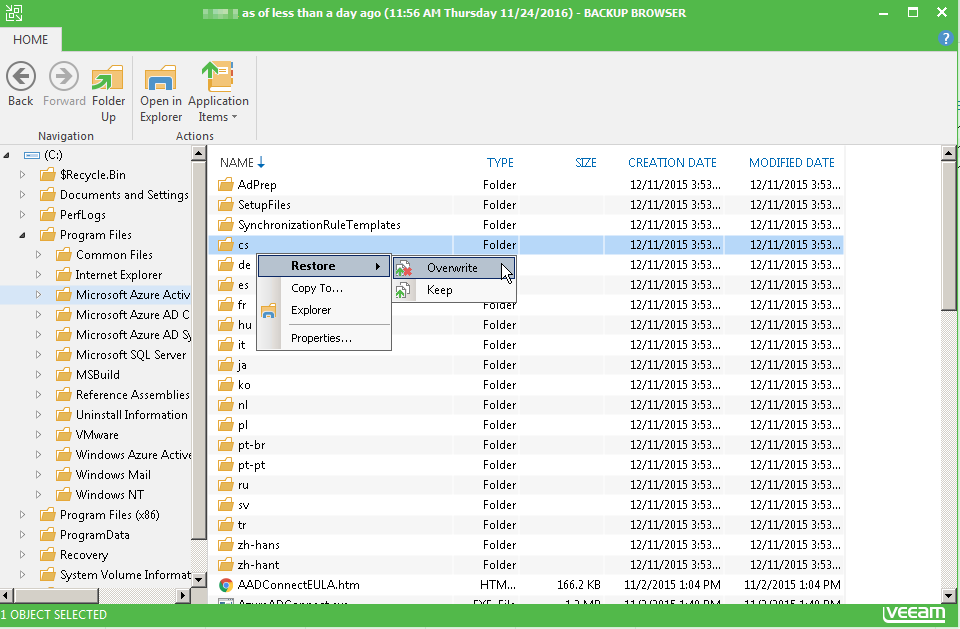This screenshot has width=960, height=629.
Task: Expand Internet Explorer tree node
Action: click(x=39, y=274)
